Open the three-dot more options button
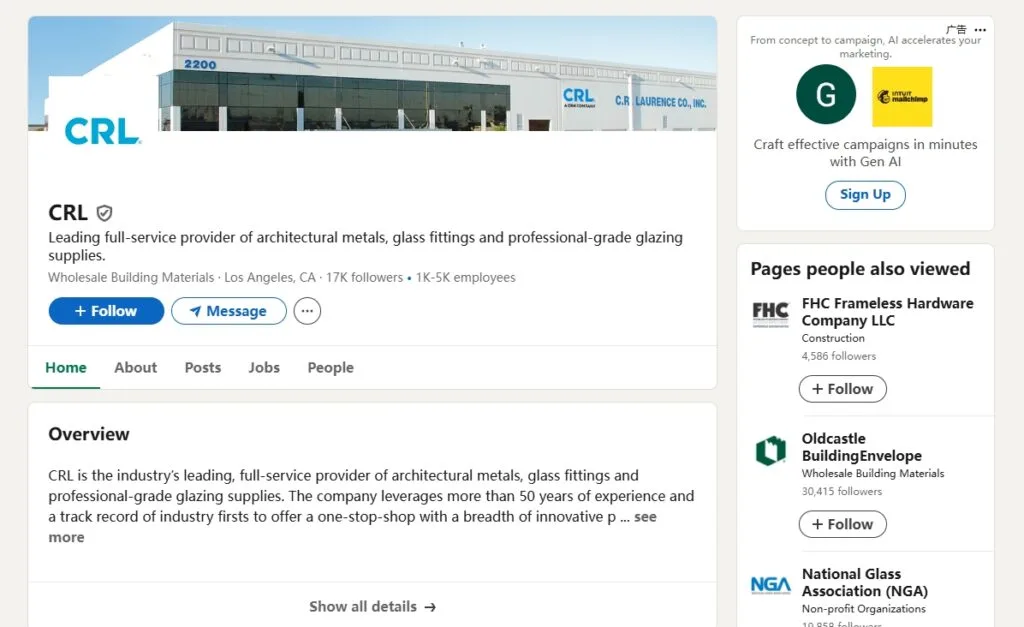Screen dimensions: 1024x627 (x=307, y=311)
